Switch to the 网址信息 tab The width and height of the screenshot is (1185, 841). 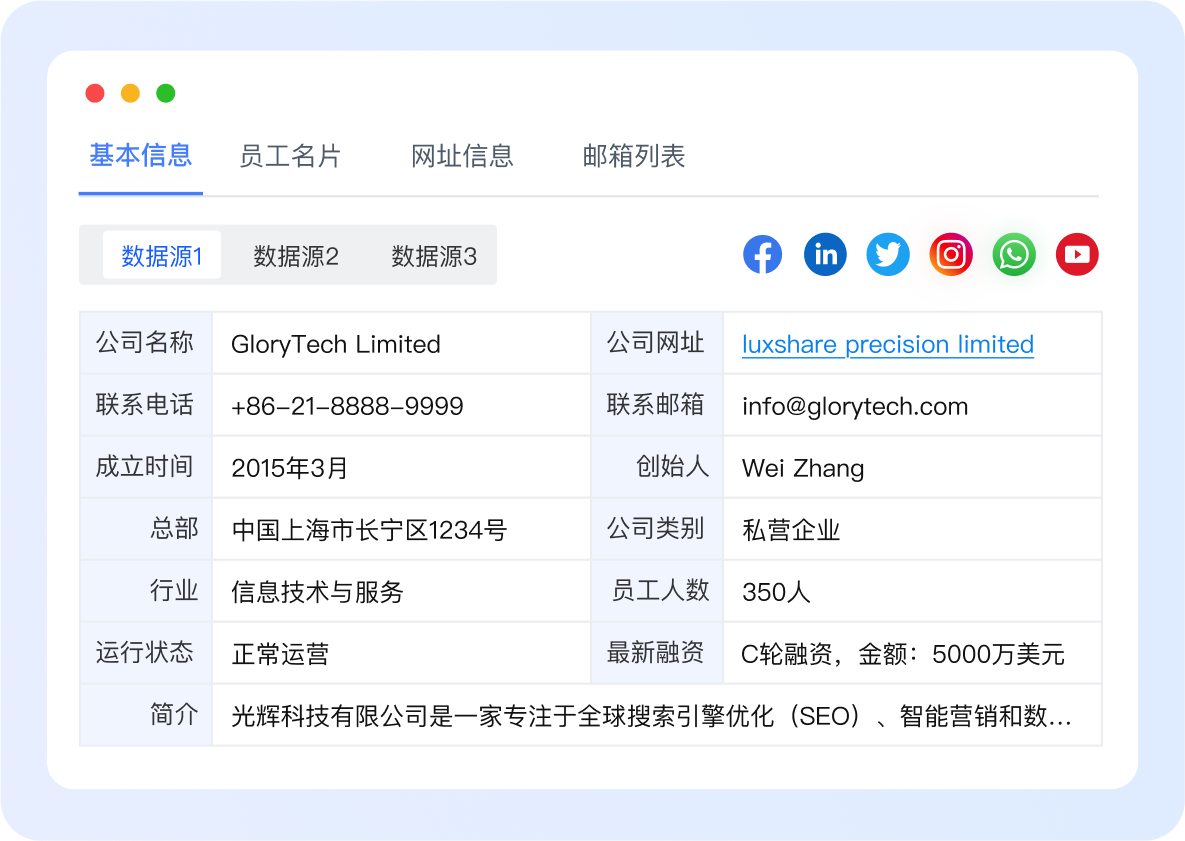tap(462, 156)
